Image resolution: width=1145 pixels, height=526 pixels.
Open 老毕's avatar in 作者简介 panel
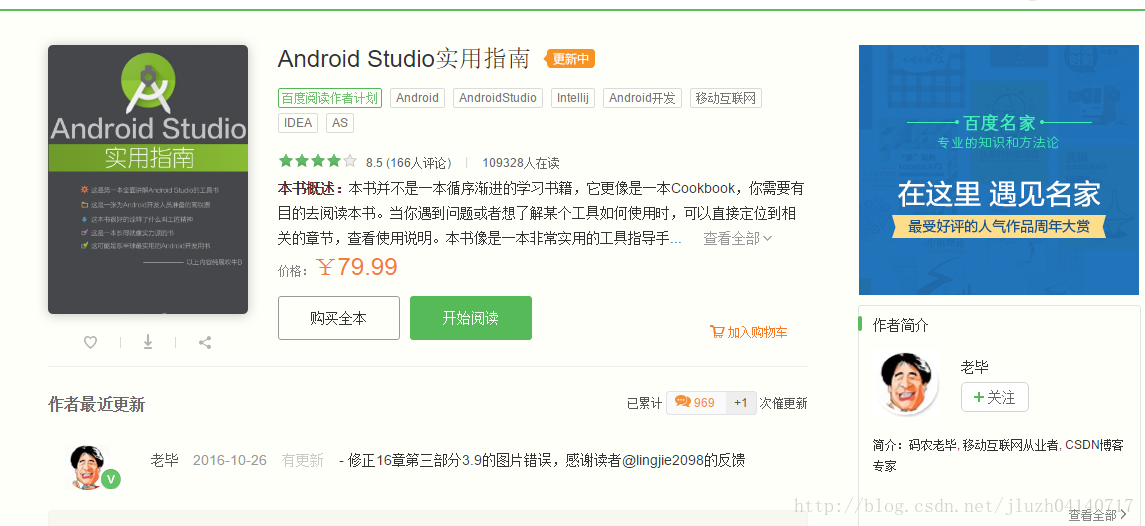(906, 384)
